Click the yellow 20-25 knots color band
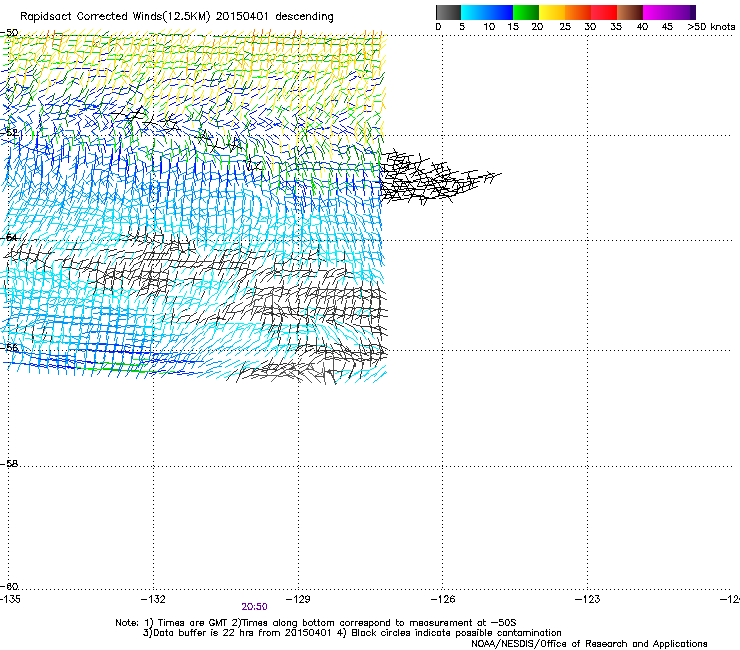This screenshot has height=650, width=740. pyautogui.click(x=552, y=12)
